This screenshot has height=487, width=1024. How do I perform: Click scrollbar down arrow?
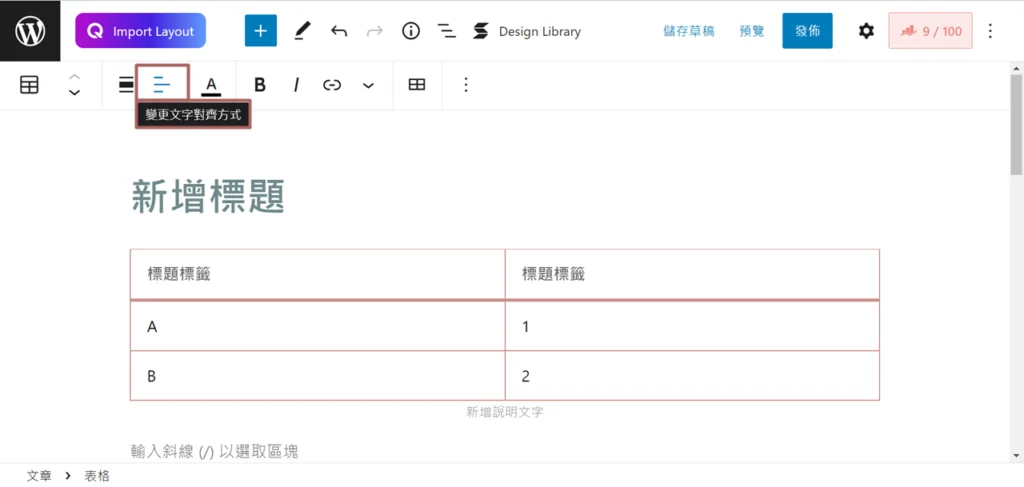point(1016,456)
